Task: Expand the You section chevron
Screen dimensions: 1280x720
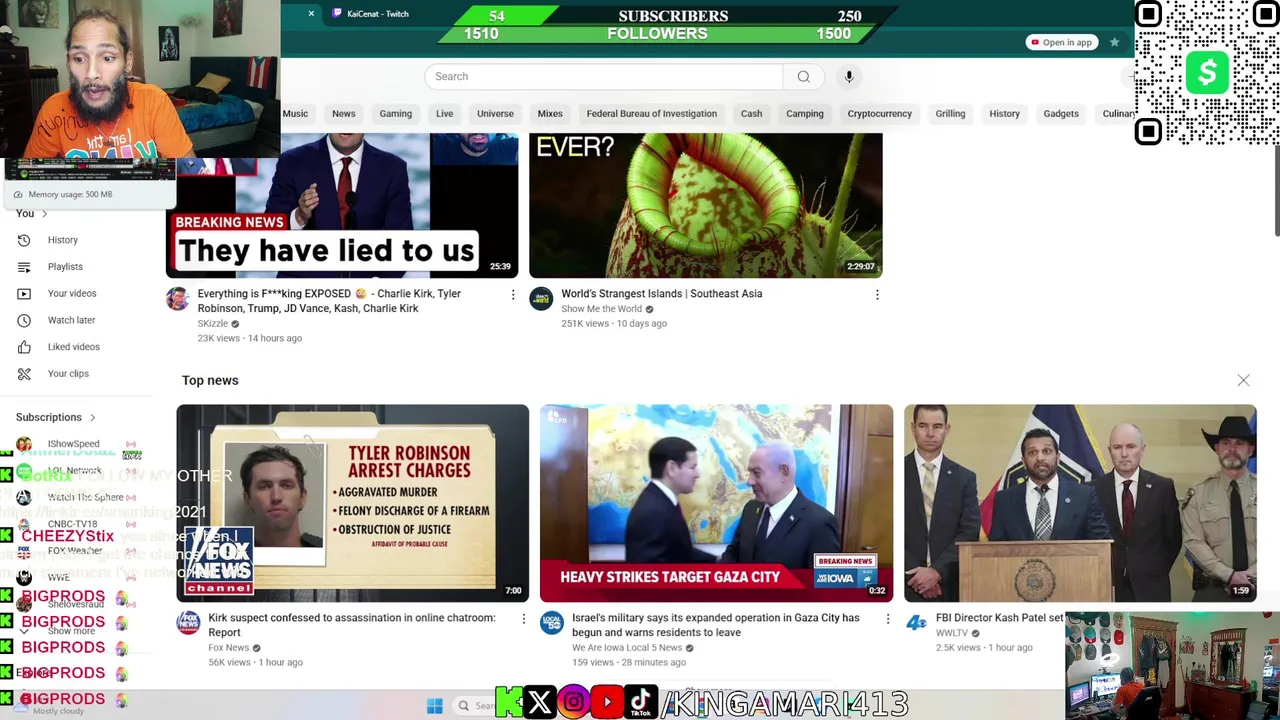Action: click(x=44, y=214)
